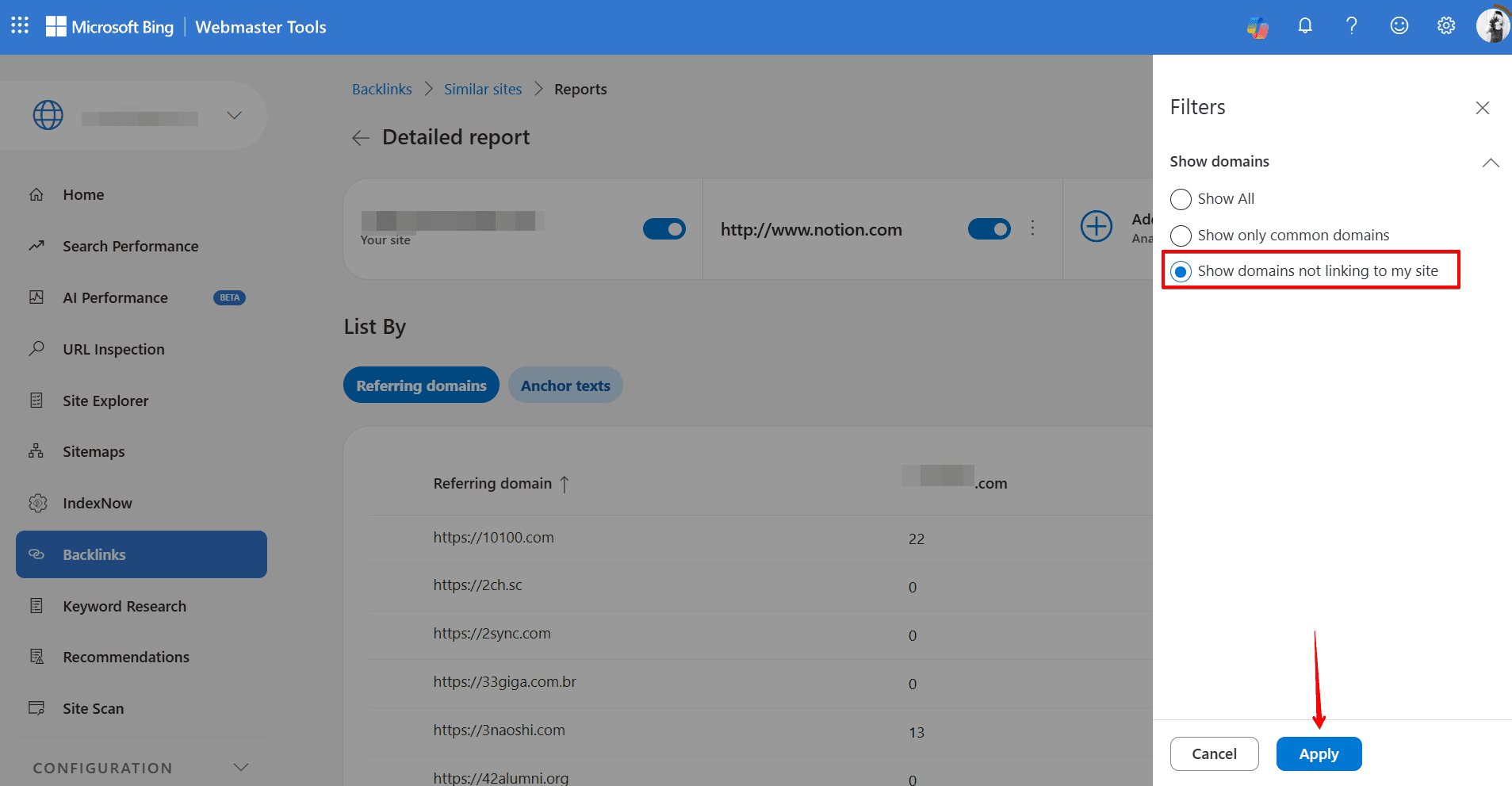This screenshot has height=786, width=1512.
Task: Expand the Configuration section
Action: pos(241,767)
